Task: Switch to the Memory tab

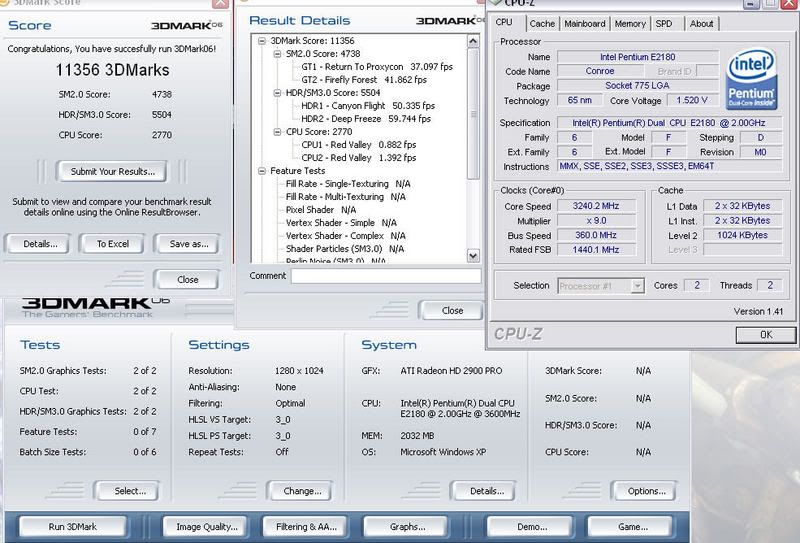Action: (x=630, y=23)
